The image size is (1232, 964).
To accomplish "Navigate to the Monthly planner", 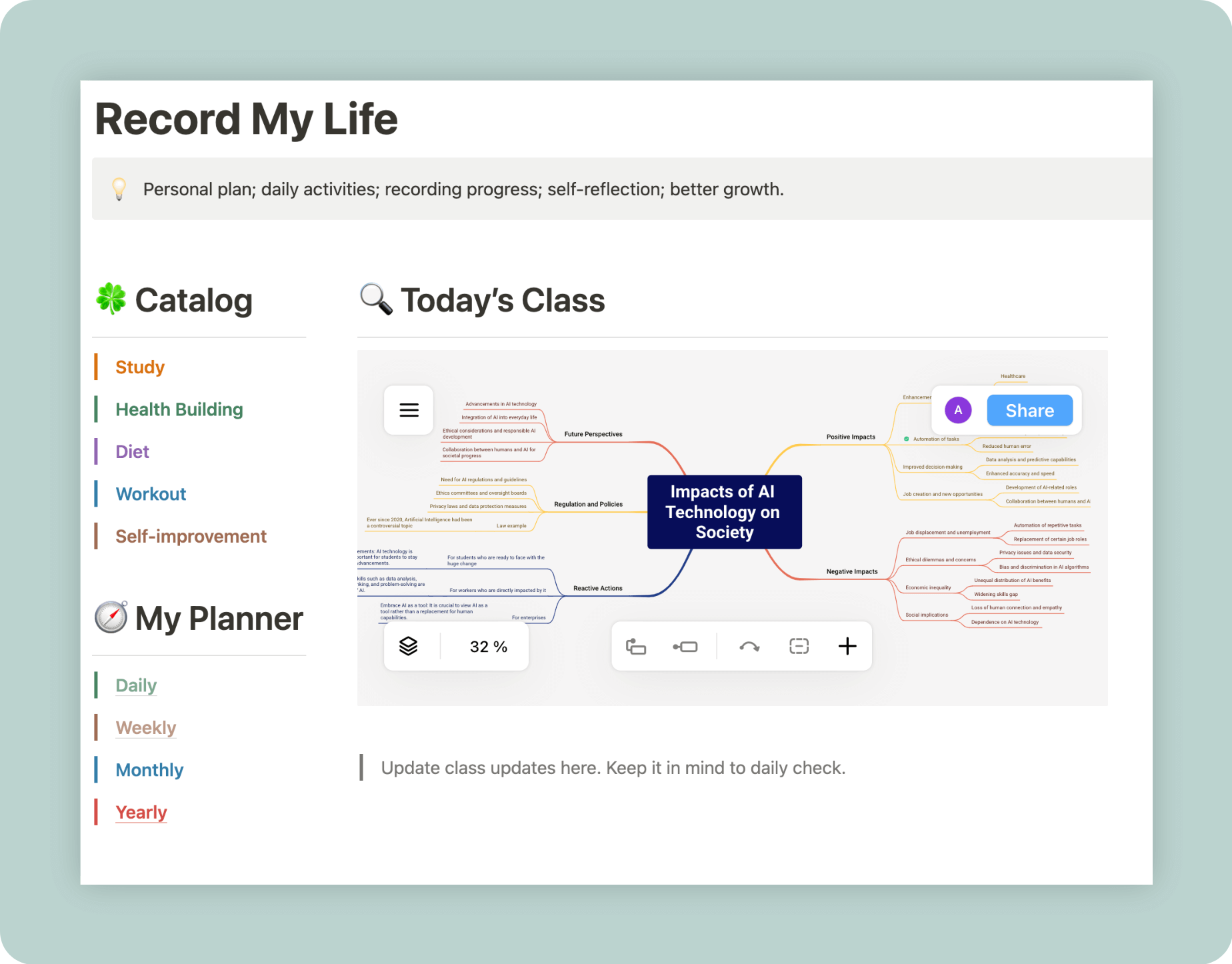I will (149, 770).
